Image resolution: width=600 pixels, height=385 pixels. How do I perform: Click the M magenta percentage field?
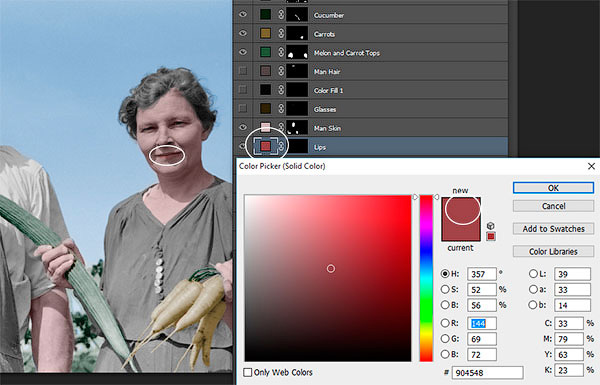click(x=569, y=339)
